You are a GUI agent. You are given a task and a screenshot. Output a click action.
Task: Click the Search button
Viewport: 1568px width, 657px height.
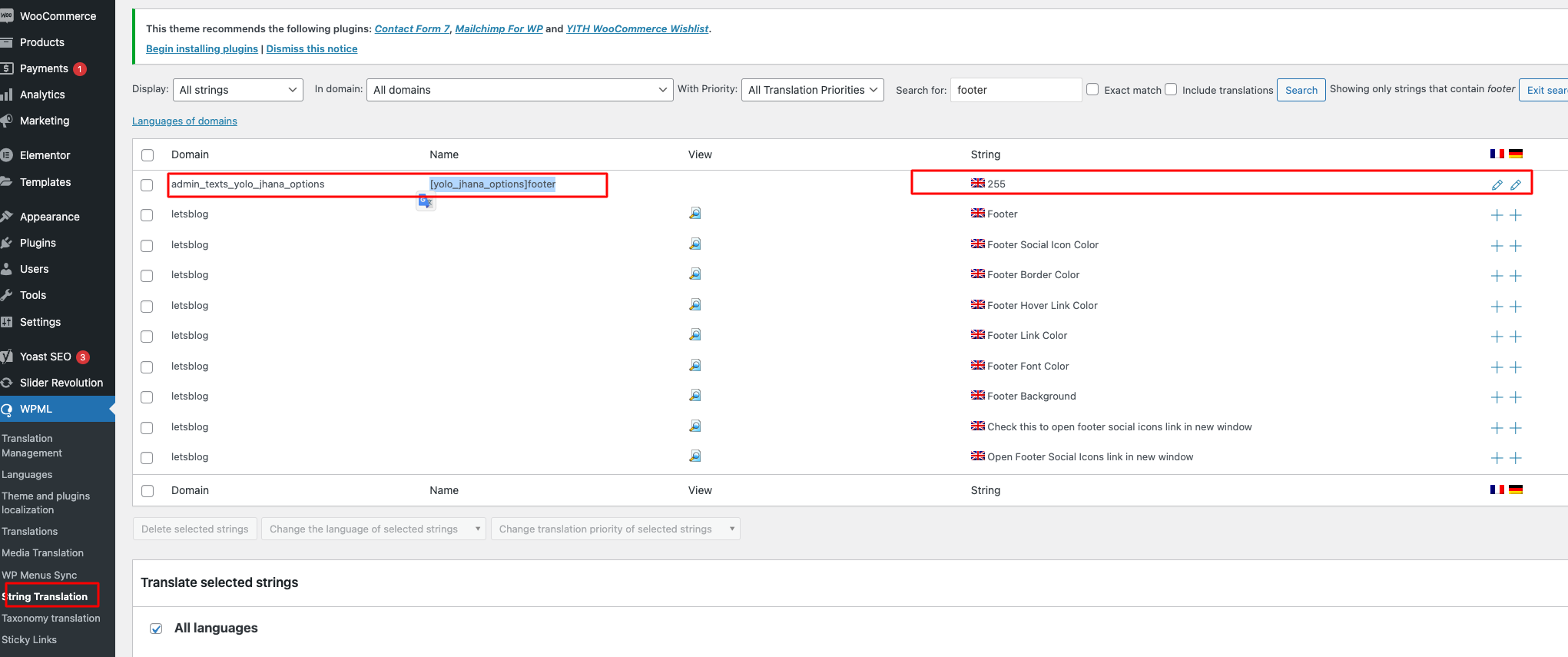coord(1301,90)
